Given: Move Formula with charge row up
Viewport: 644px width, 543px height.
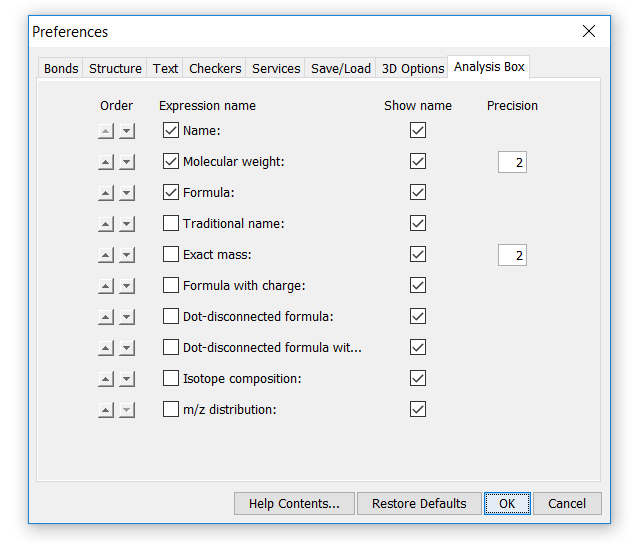Looking at the screenshot, I should click(x=106, y=286).
